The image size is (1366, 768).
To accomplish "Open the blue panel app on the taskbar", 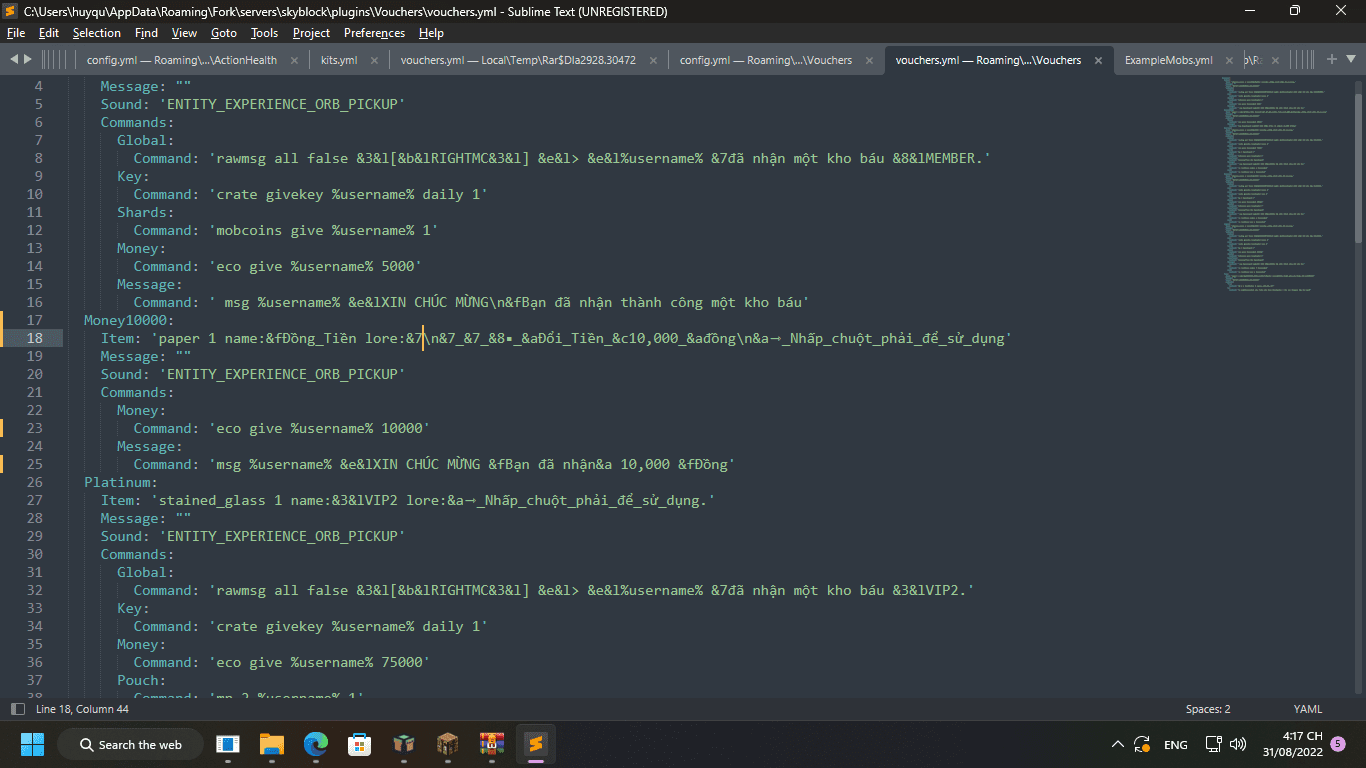I will point(228,744).
